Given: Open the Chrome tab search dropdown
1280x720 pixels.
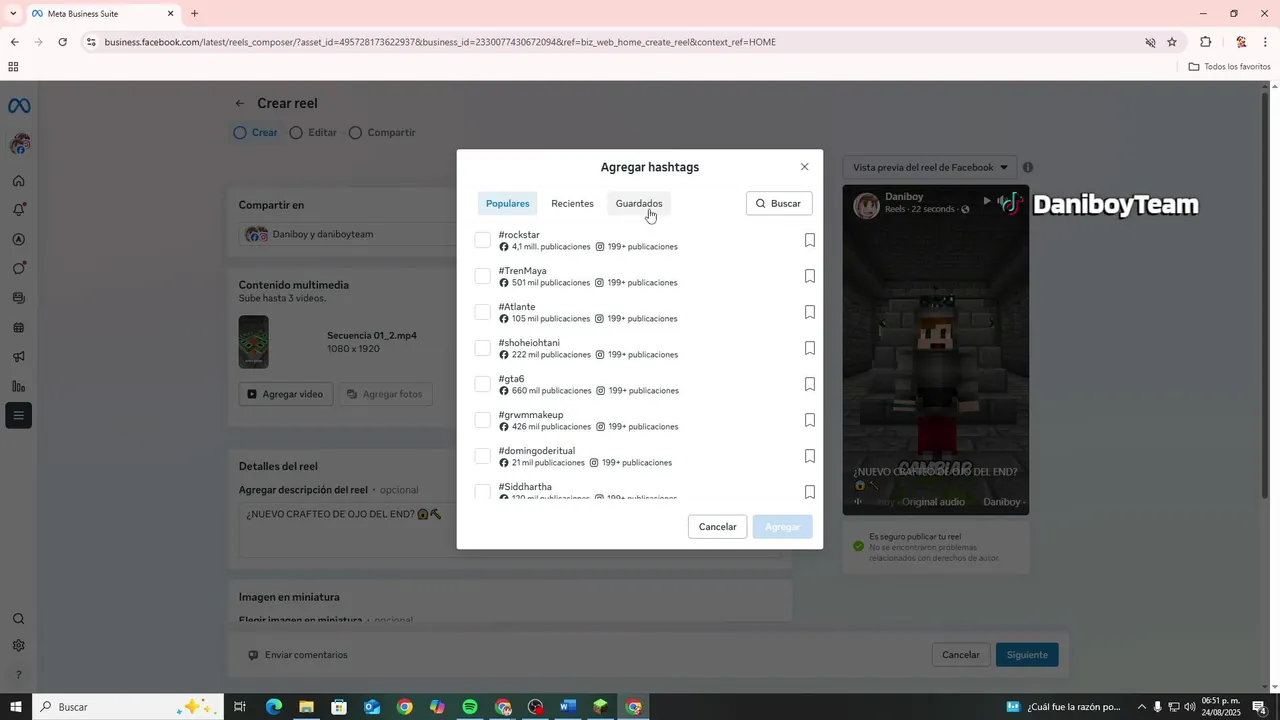Looking at the screenshot, I should 13,14.
